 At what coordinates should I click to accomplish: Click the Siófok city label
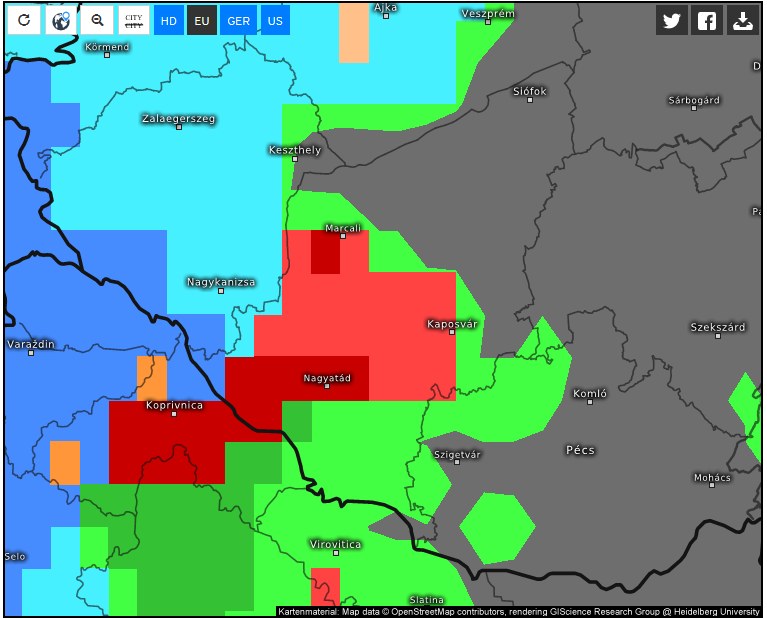coord(530,92)
